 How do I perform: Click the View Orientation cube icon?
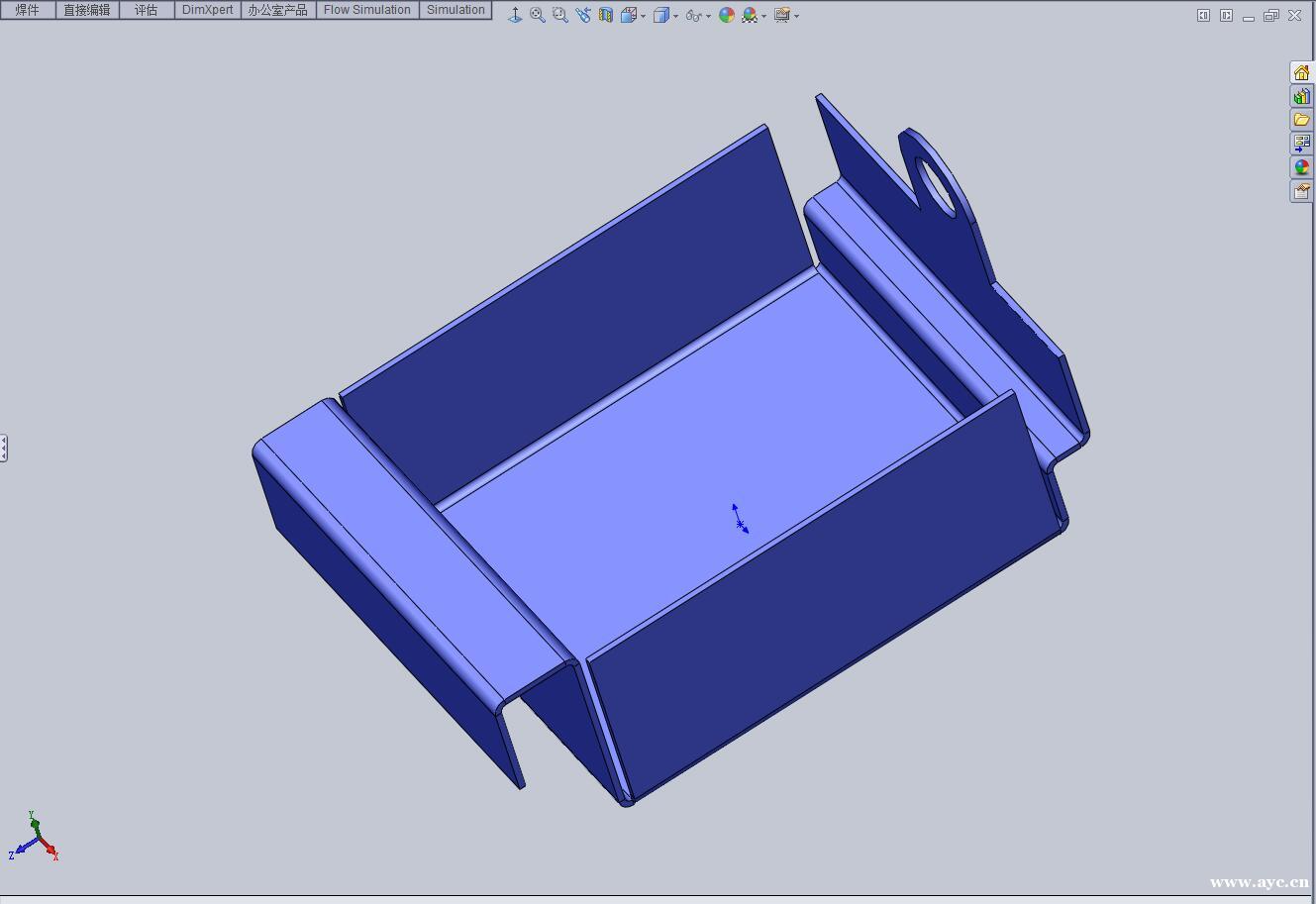pos(628,14)
